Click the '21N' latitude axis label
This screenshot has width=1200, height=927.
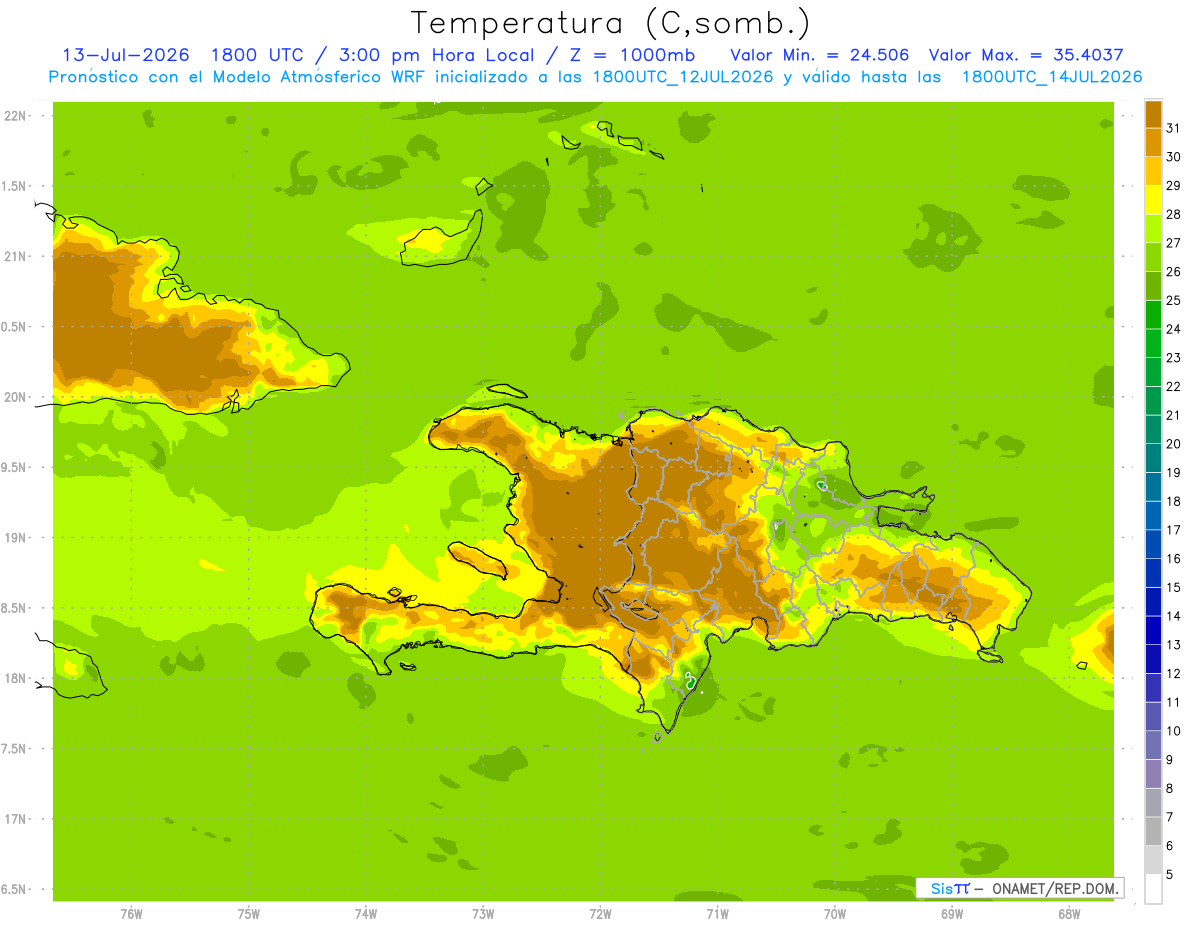coord(15,256)
